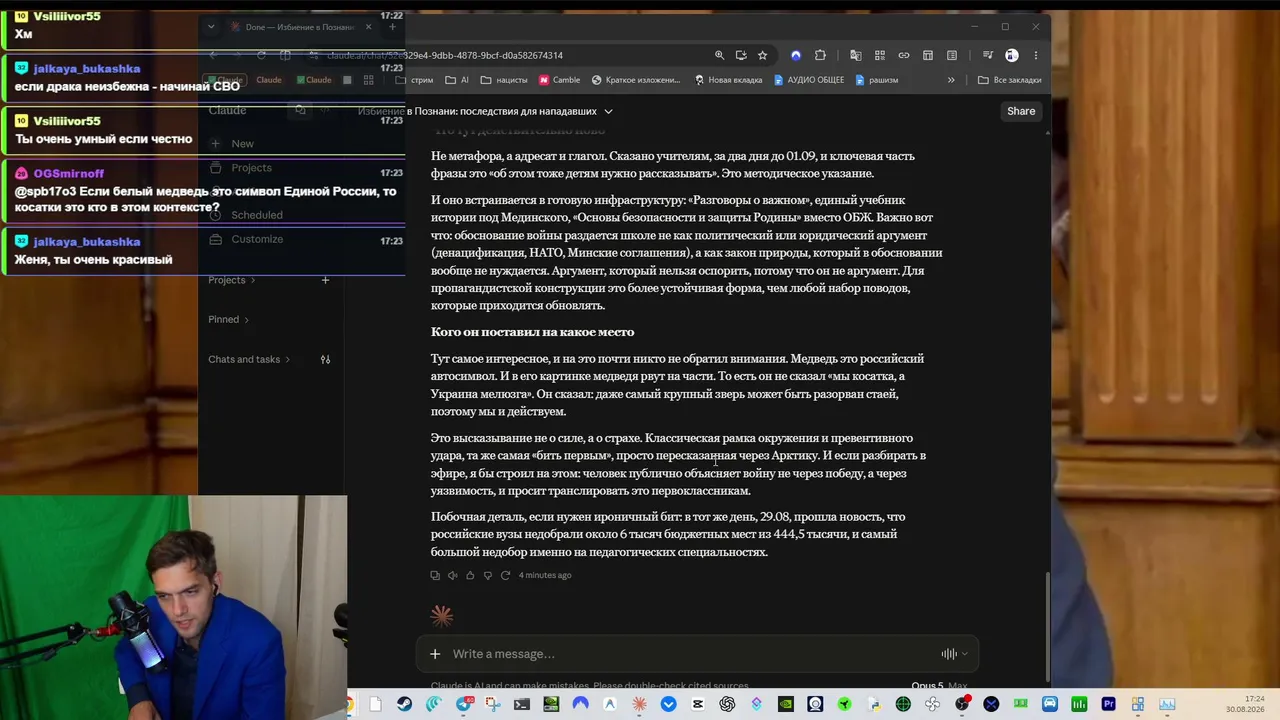Click the heading 'Кого он поставил на какое место'
The image size is (1280, 720).
pyautogui.click(x=532, y=332)
